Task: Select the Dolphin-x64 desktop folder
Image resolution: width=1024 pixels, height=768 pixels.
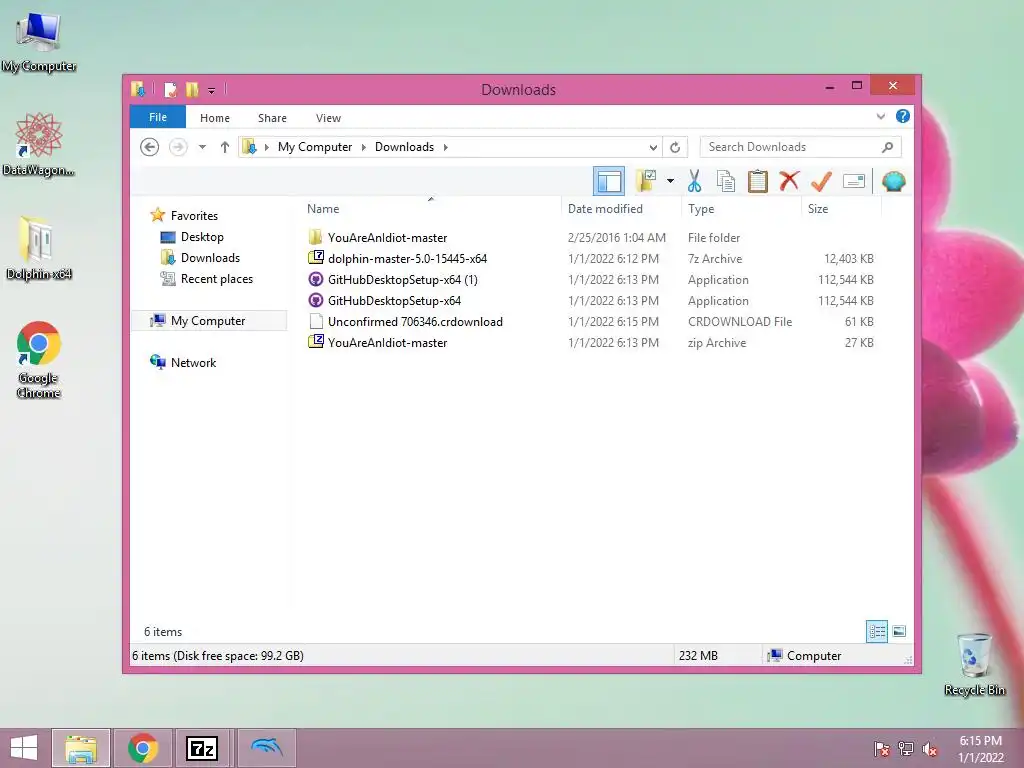Action: coord(39,248)
